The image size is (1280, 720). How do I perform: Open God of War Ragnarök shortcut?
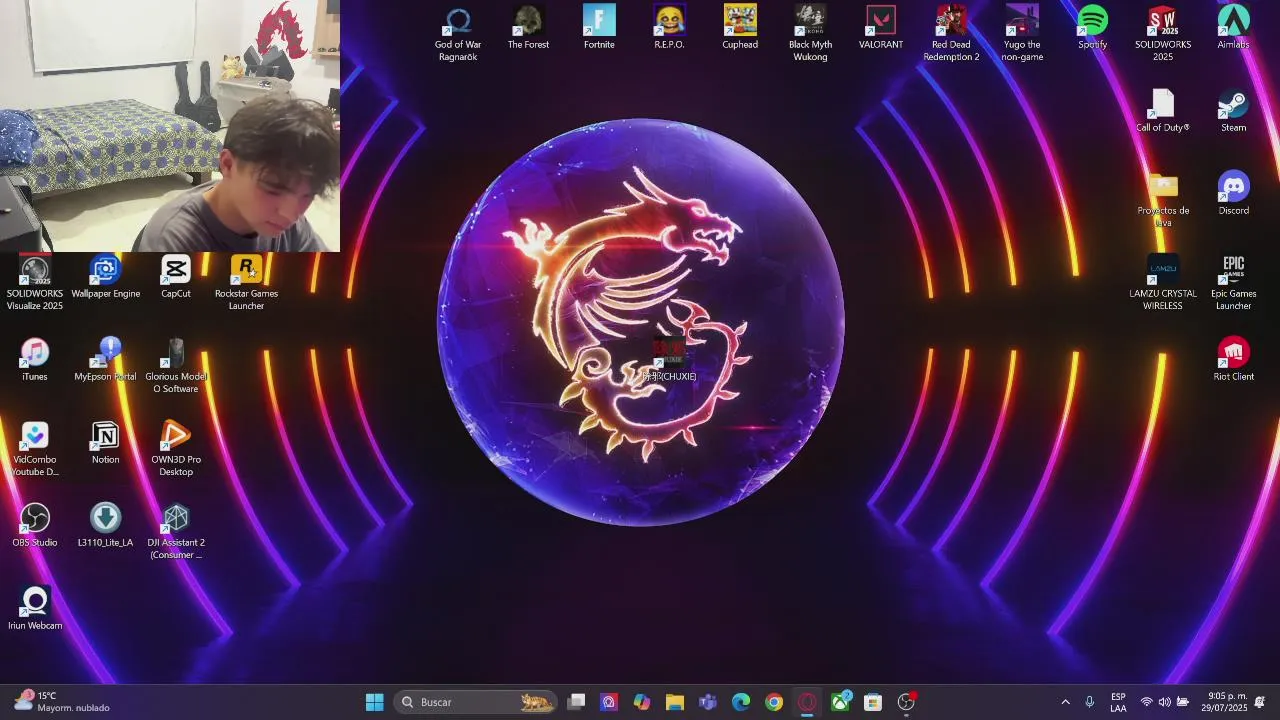458,34
